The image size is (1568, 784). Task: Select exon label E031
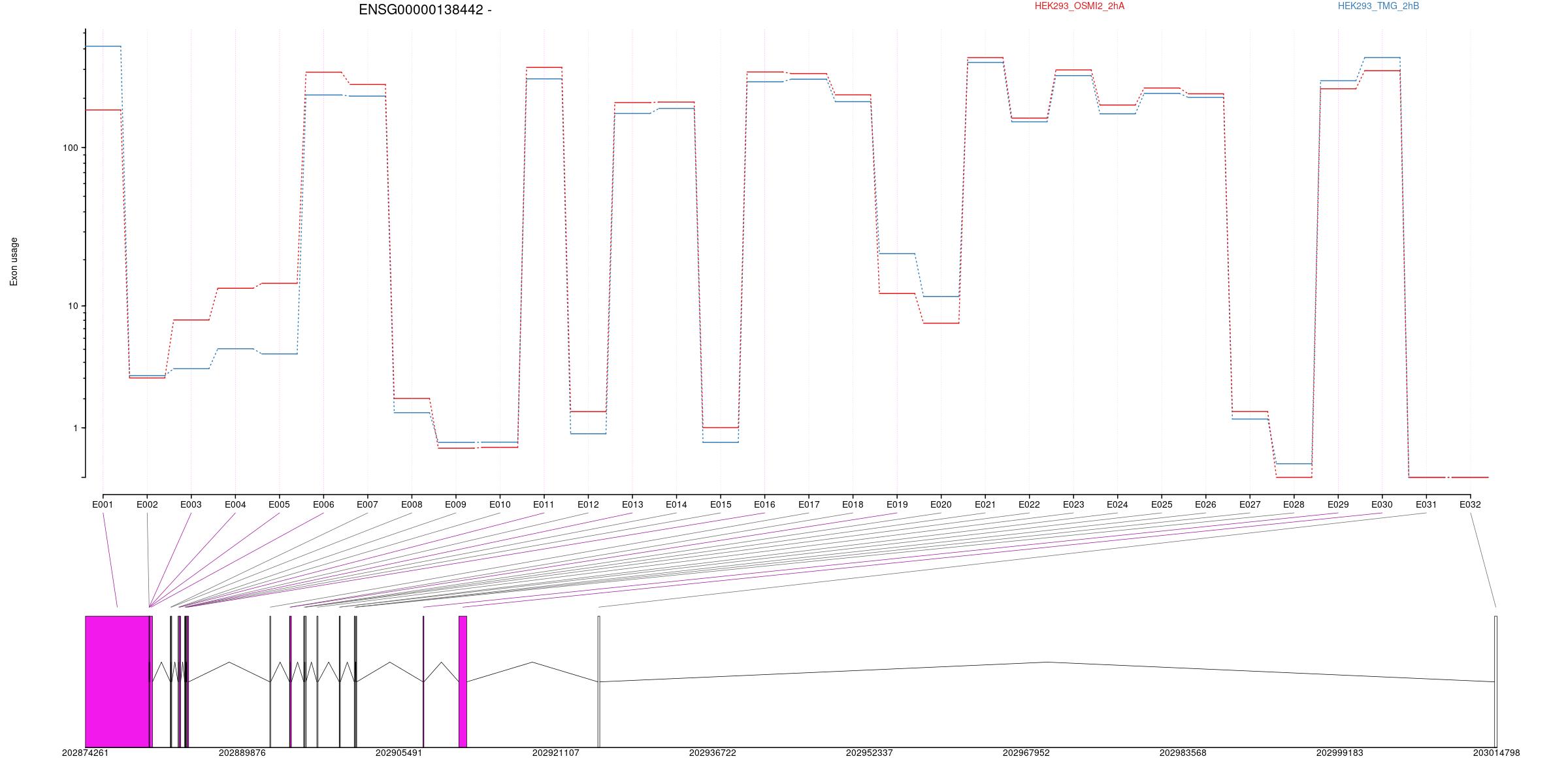coord(1426,504)
